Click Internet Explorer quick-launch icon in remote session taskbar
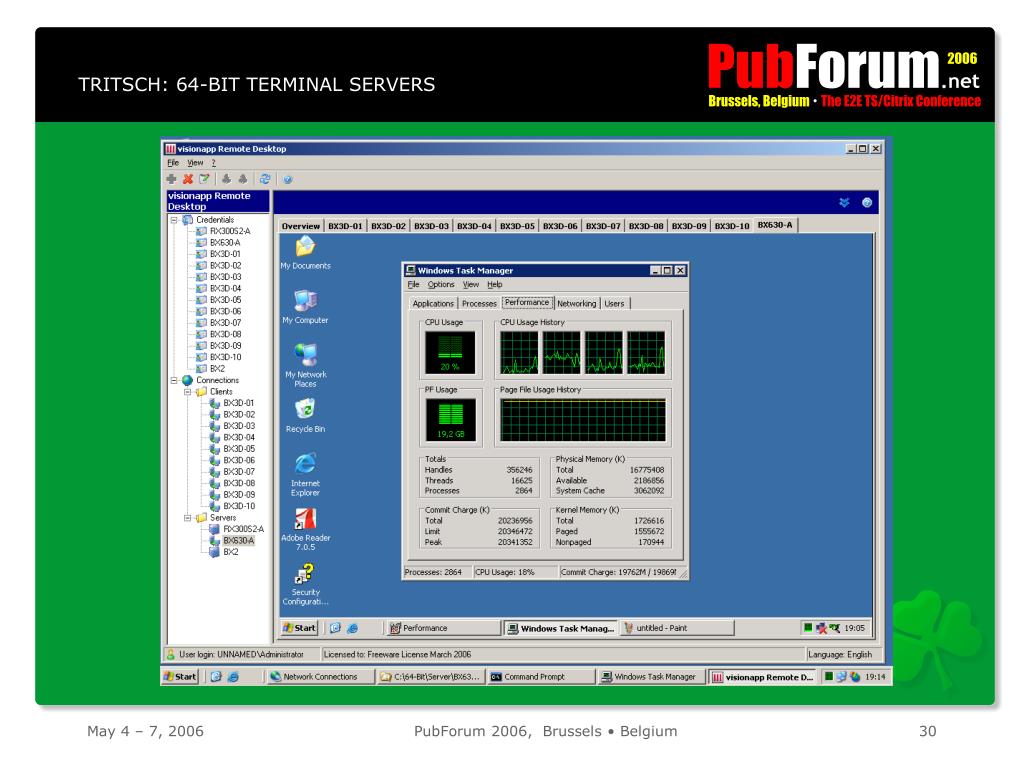The height and width of the screenshot is (768, 1024). pos(353,628)
